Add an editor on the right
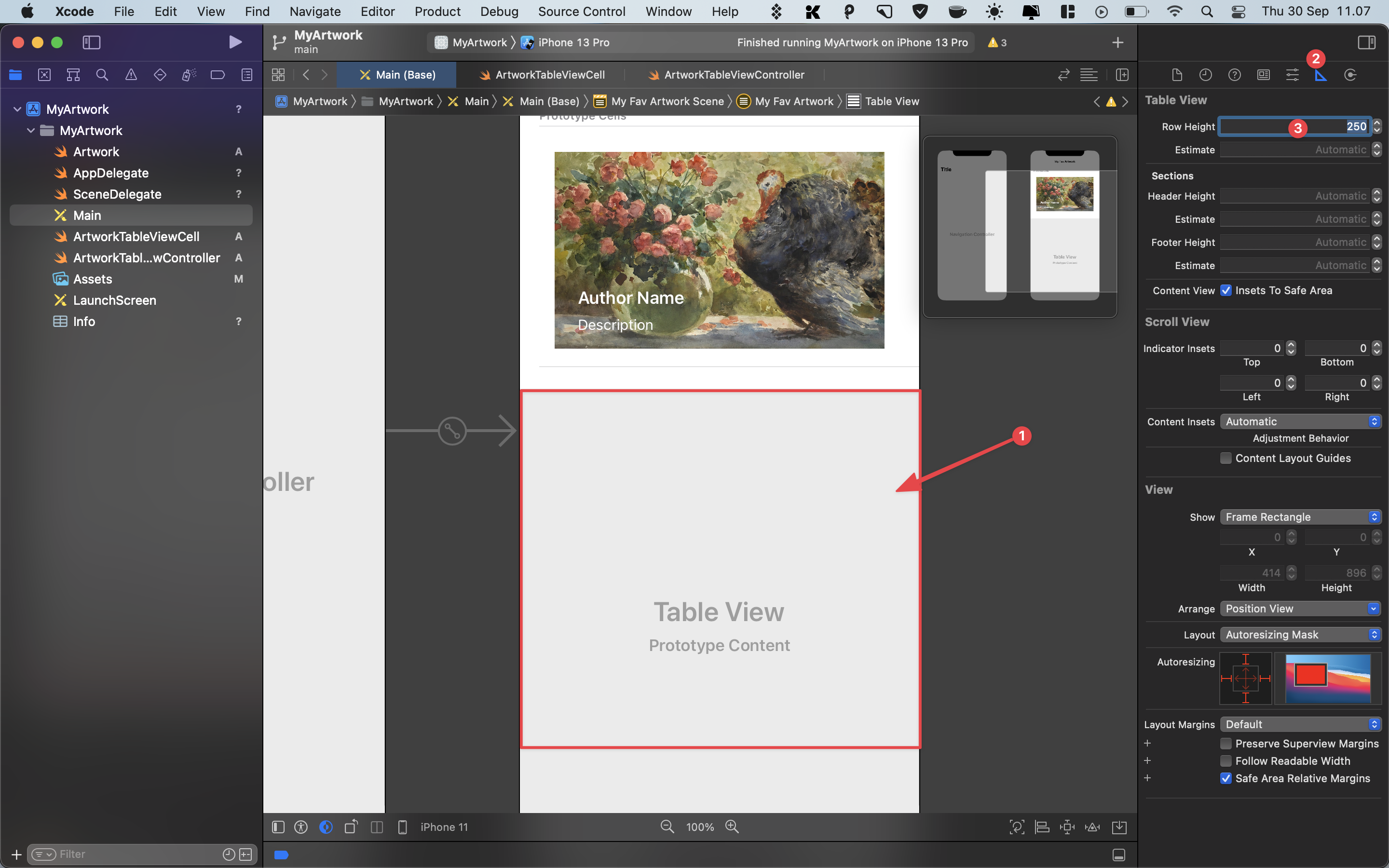Screen dimensions: 1389x868 1122,75
